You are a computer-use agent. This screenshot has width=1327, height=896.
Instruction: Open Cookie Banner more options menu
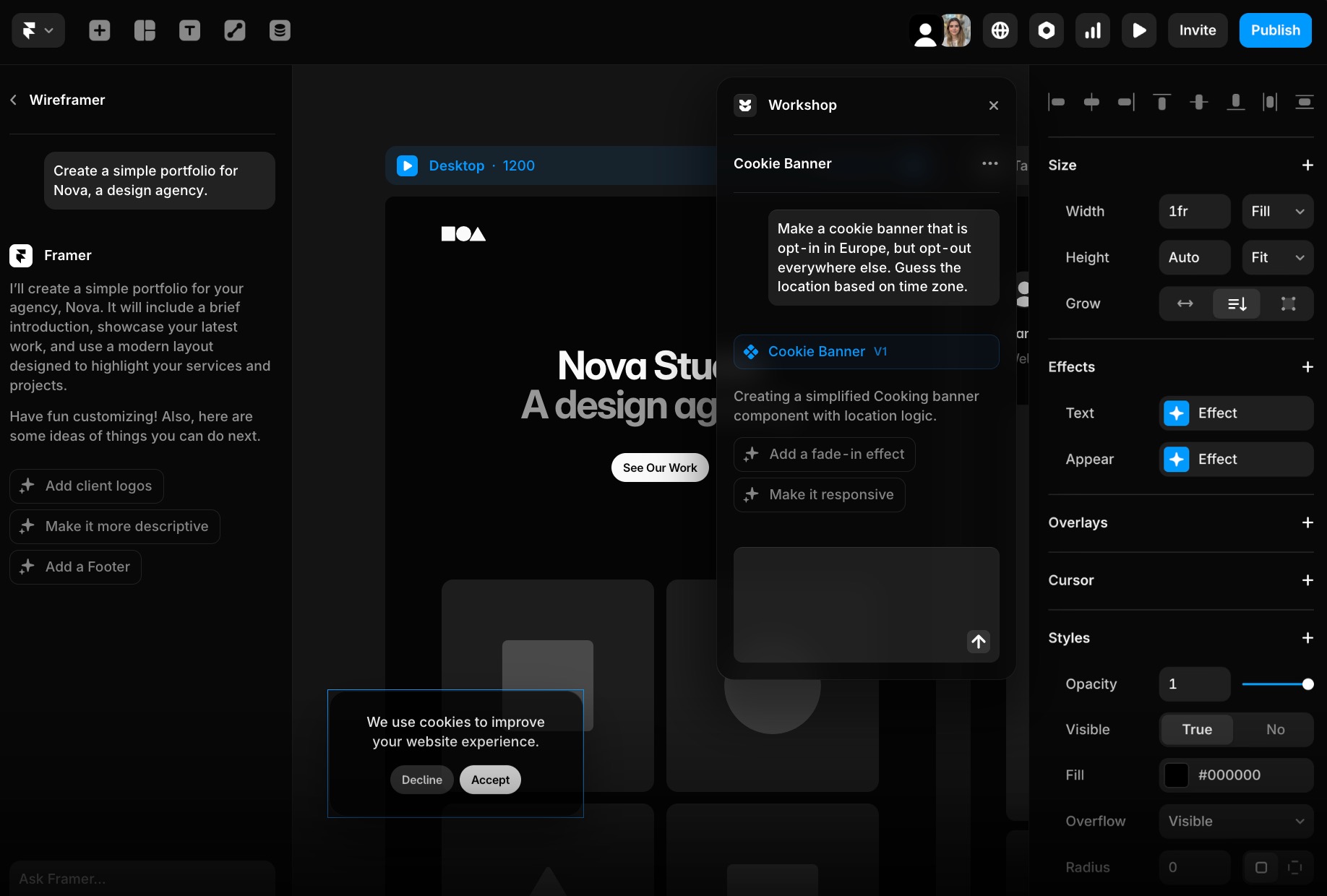point(990,163)
